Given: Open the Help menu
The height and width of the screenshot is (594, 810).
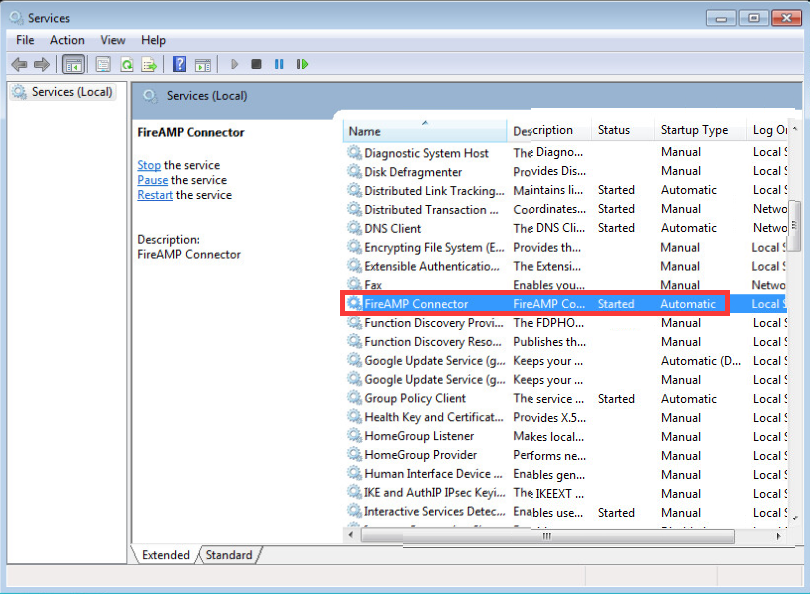Looking at the screenshot, I should point(153,40).
